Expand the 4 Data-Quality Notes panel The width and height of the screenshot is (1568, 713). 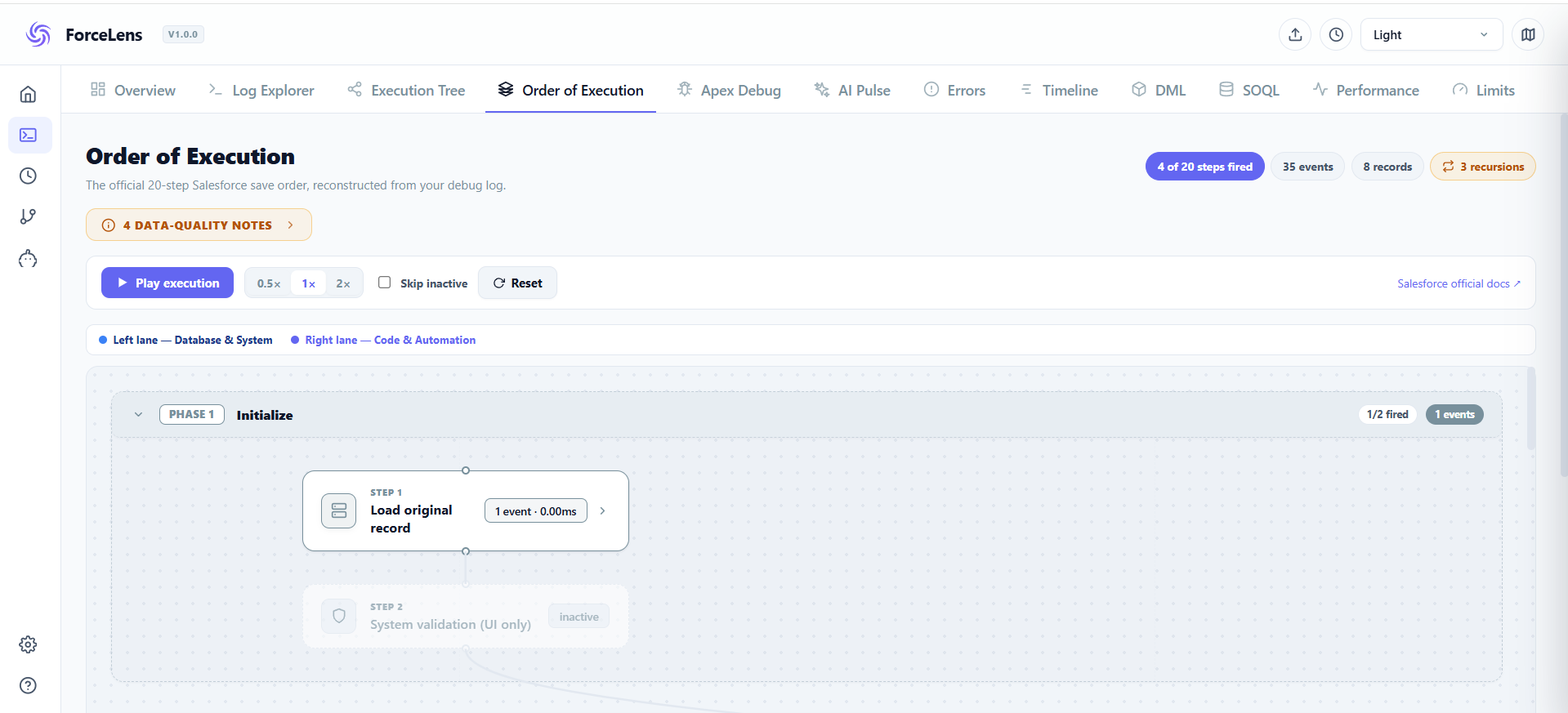[199, 225]
